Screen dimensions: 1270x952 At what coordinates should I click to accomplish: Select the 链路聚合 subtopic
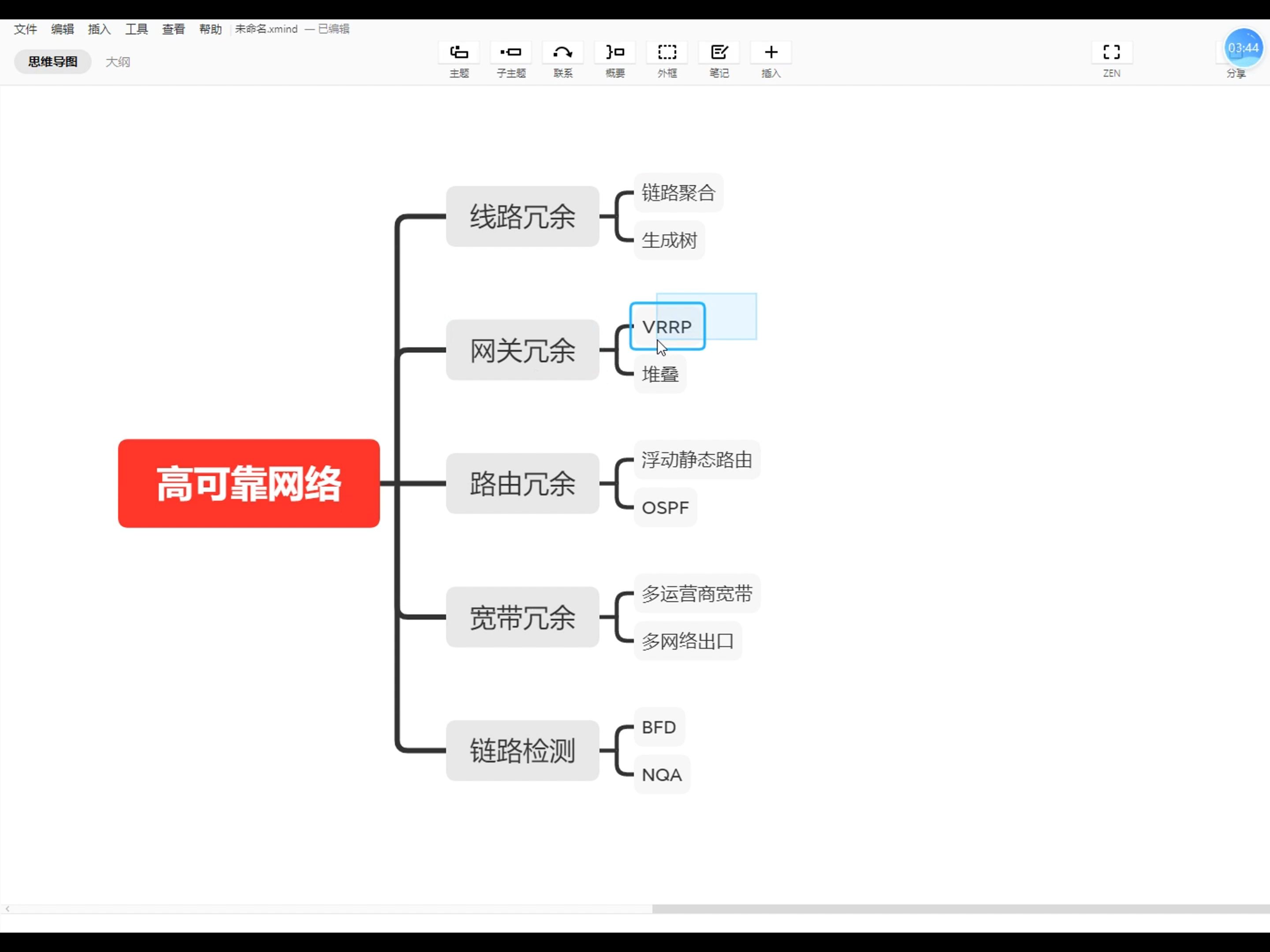[x=678, y=193]
